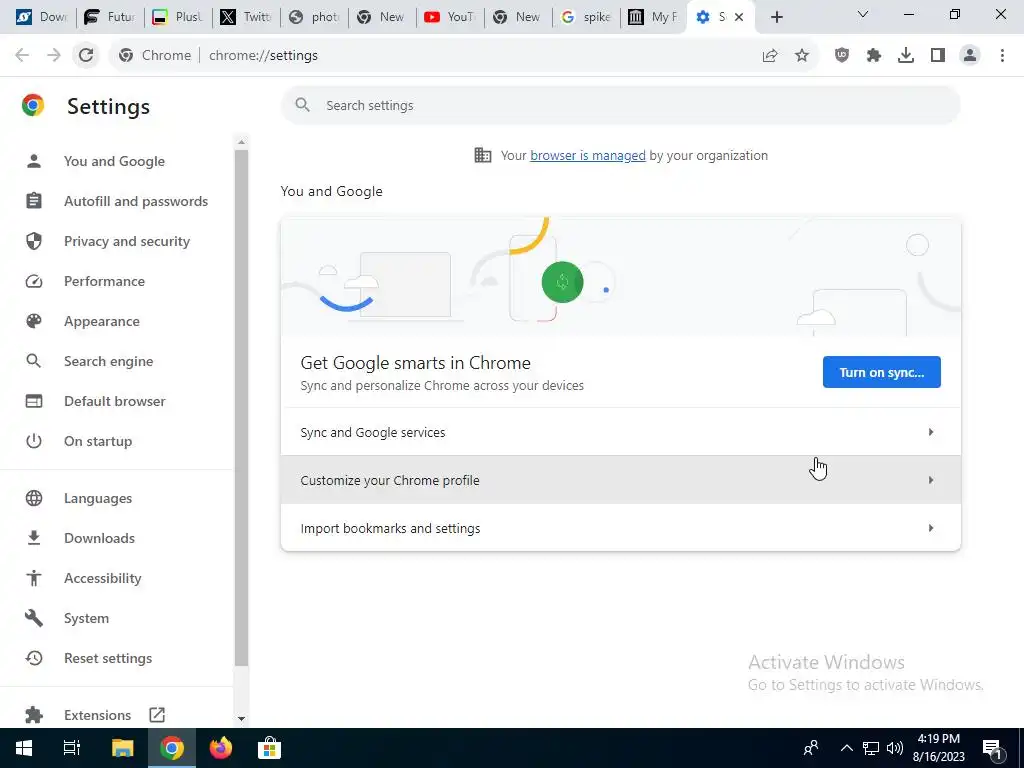Open Autofill and passwords clipboard icon
Screen dimensions: 1024x768
click(34, 201)
